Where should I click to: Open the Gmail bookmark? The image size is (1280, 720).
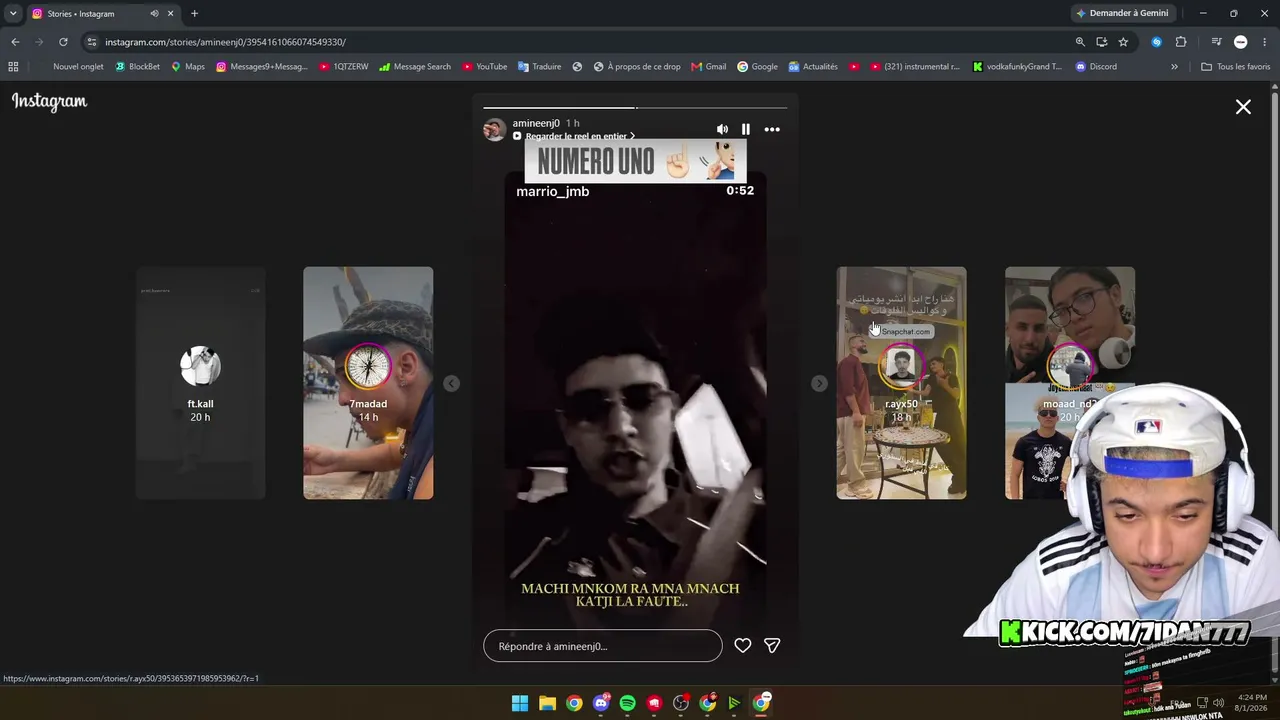click(x=708, y=67)
